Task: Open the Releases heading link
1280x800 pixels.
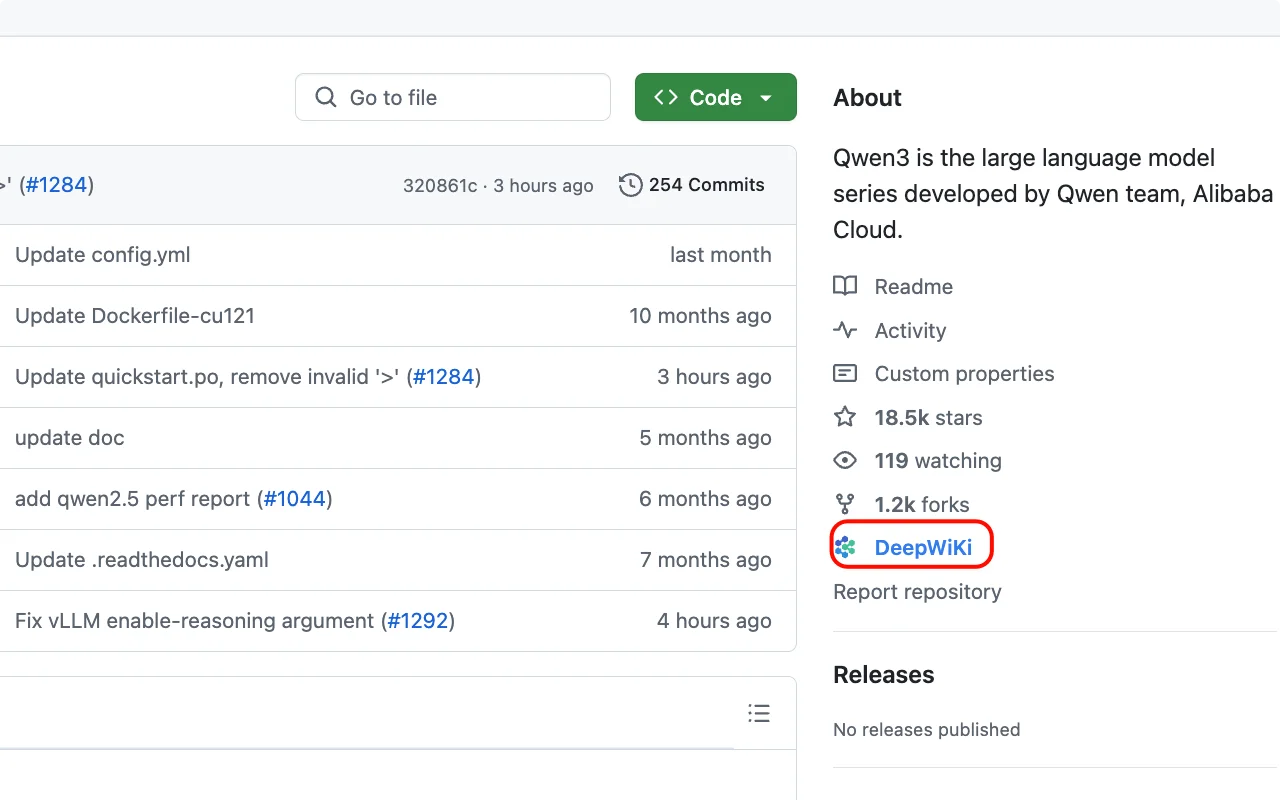Action: (x=884, y=675)
